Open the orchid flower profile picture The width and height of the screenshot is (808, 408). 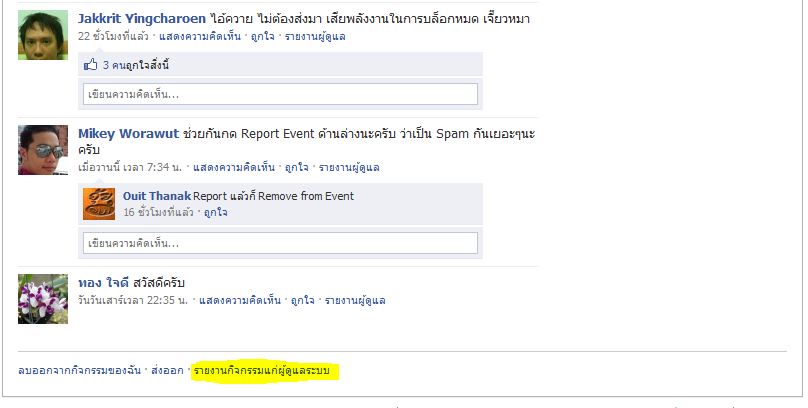tap(43, 299)
